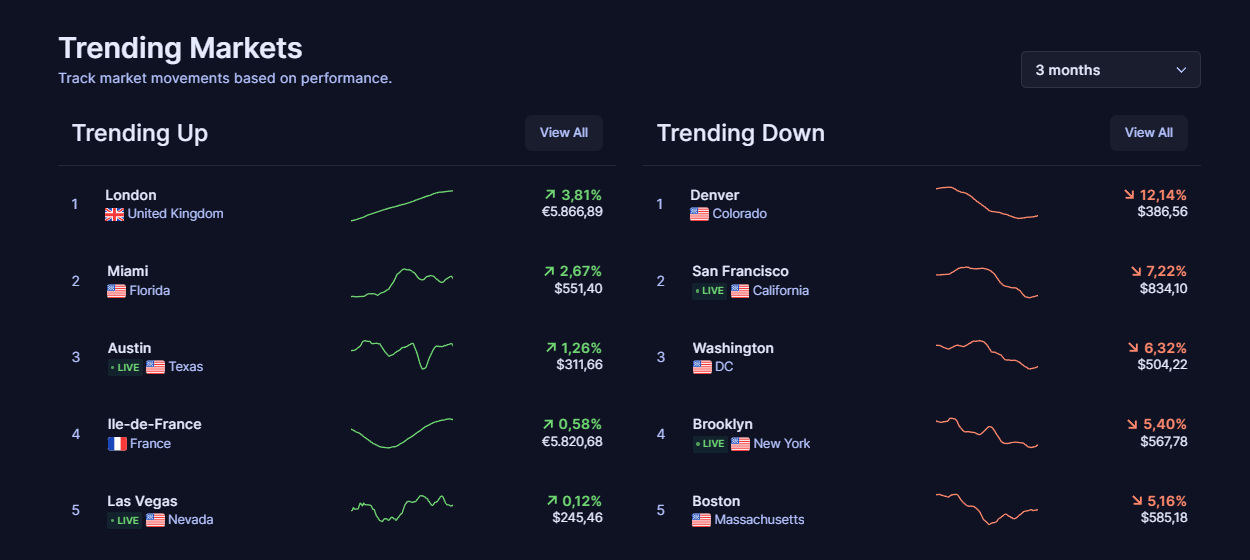Click View All for Trending Up

coord(564,133)
